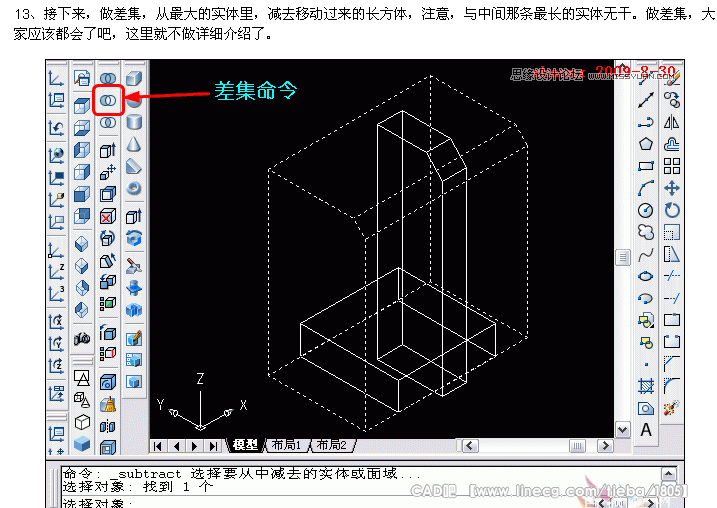Click the UCS Previous icon
Viewport: 717px width, 508px height.
click(x=56, y=128)
